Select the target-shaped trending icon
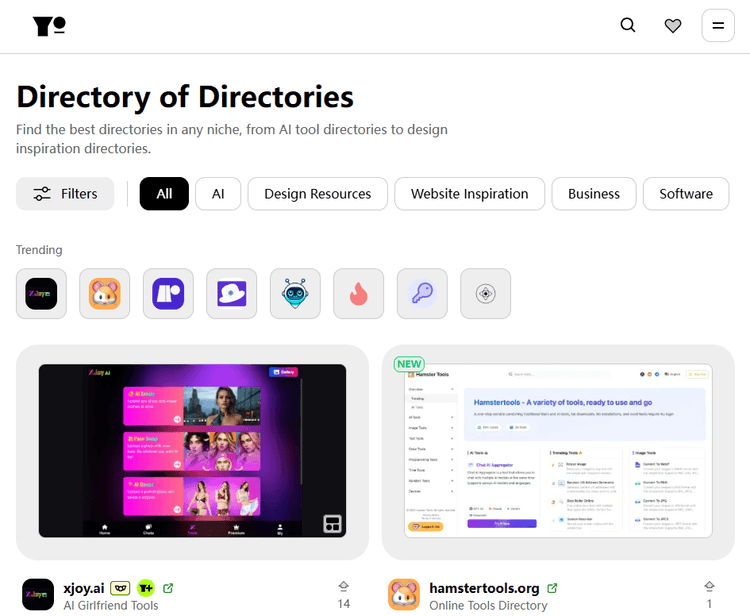Viewport: 750px width, 616px height. pos(486,294)
